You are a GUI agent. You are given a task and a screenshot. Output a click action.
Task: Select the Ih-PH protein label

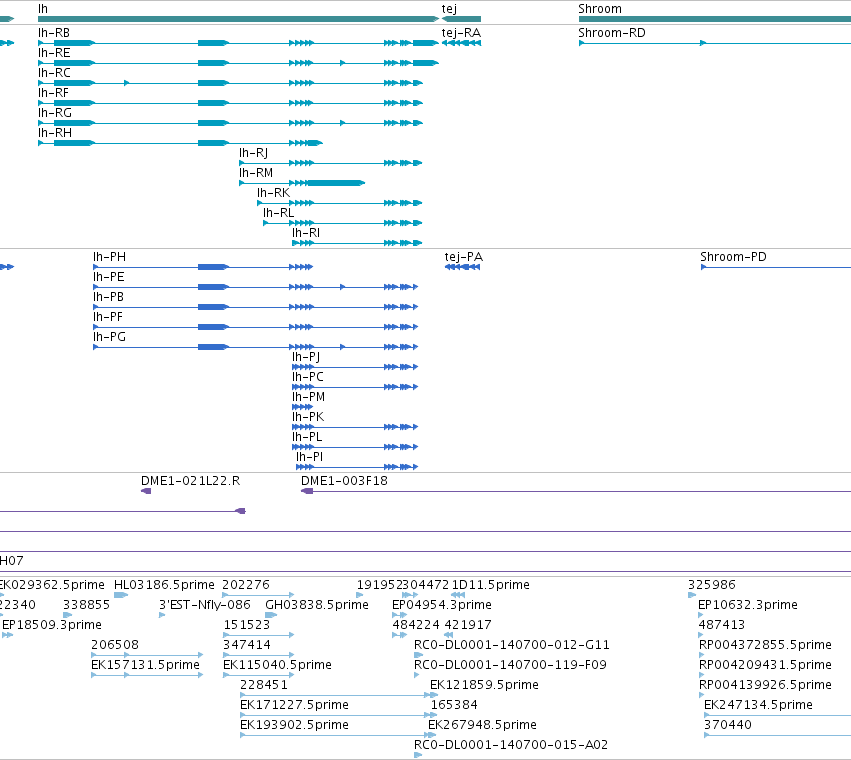(x=109, y=257)
